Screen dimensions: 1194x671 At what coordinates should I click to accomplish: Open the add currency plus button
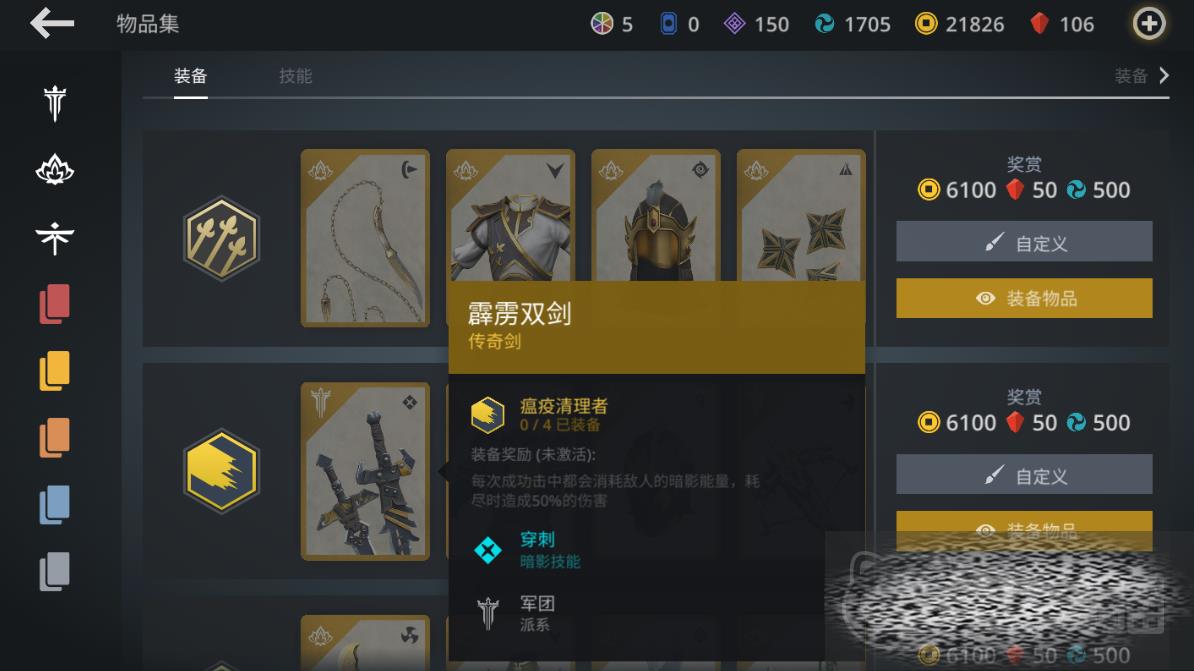coord(1148,24)
